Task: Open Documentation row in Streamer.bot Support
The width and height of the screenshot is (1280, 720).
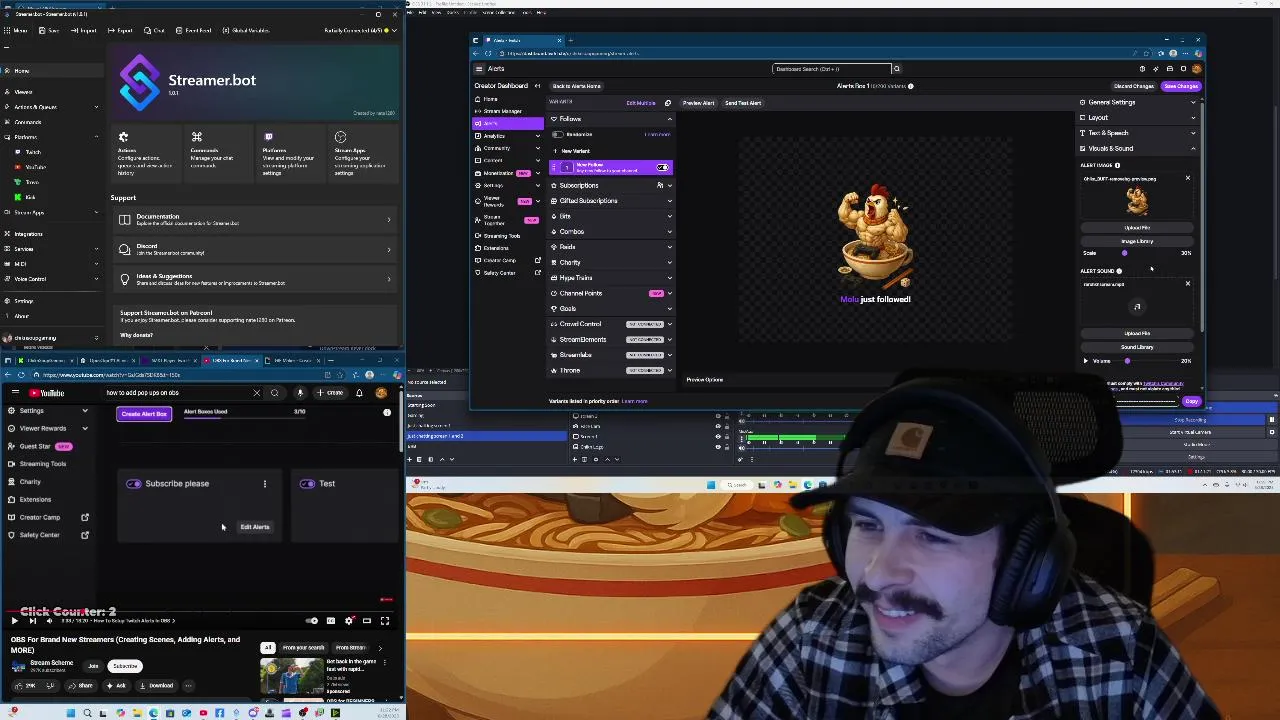Action: pos(256,220)
